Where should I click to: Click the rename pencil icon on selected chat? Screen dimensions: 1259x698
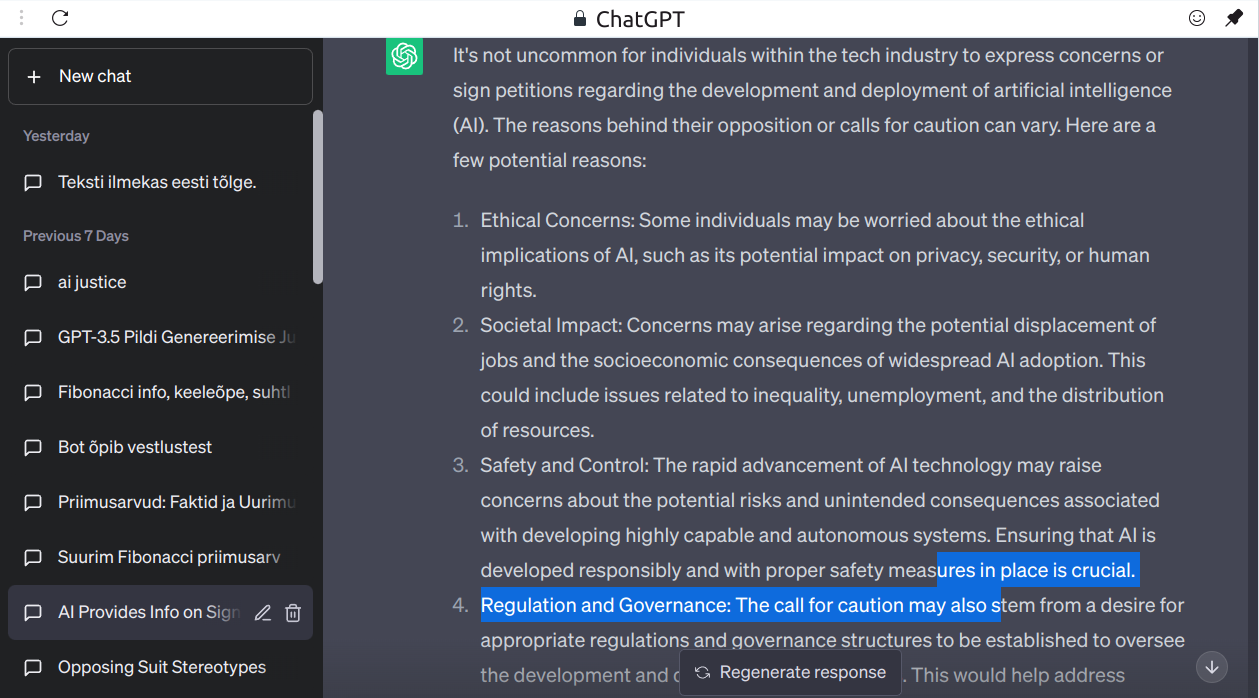click(x=263, y=613)
